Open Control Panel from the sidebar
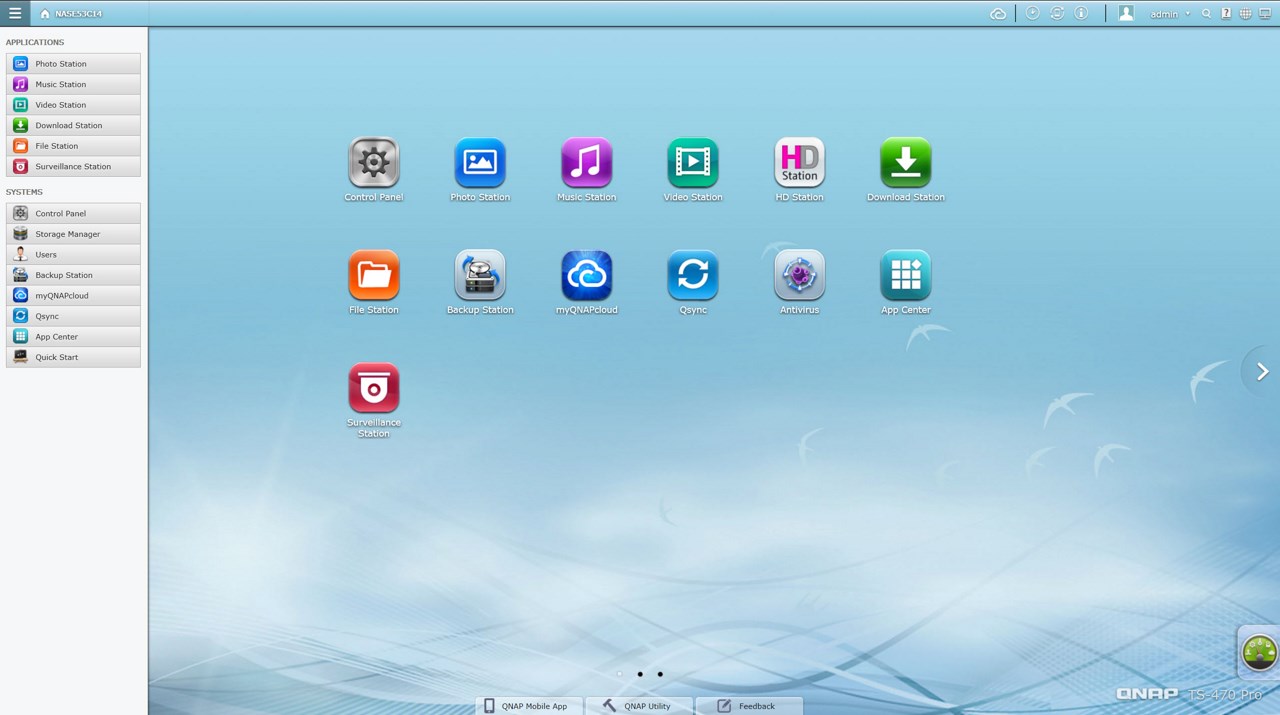 (x=73, y=213)
